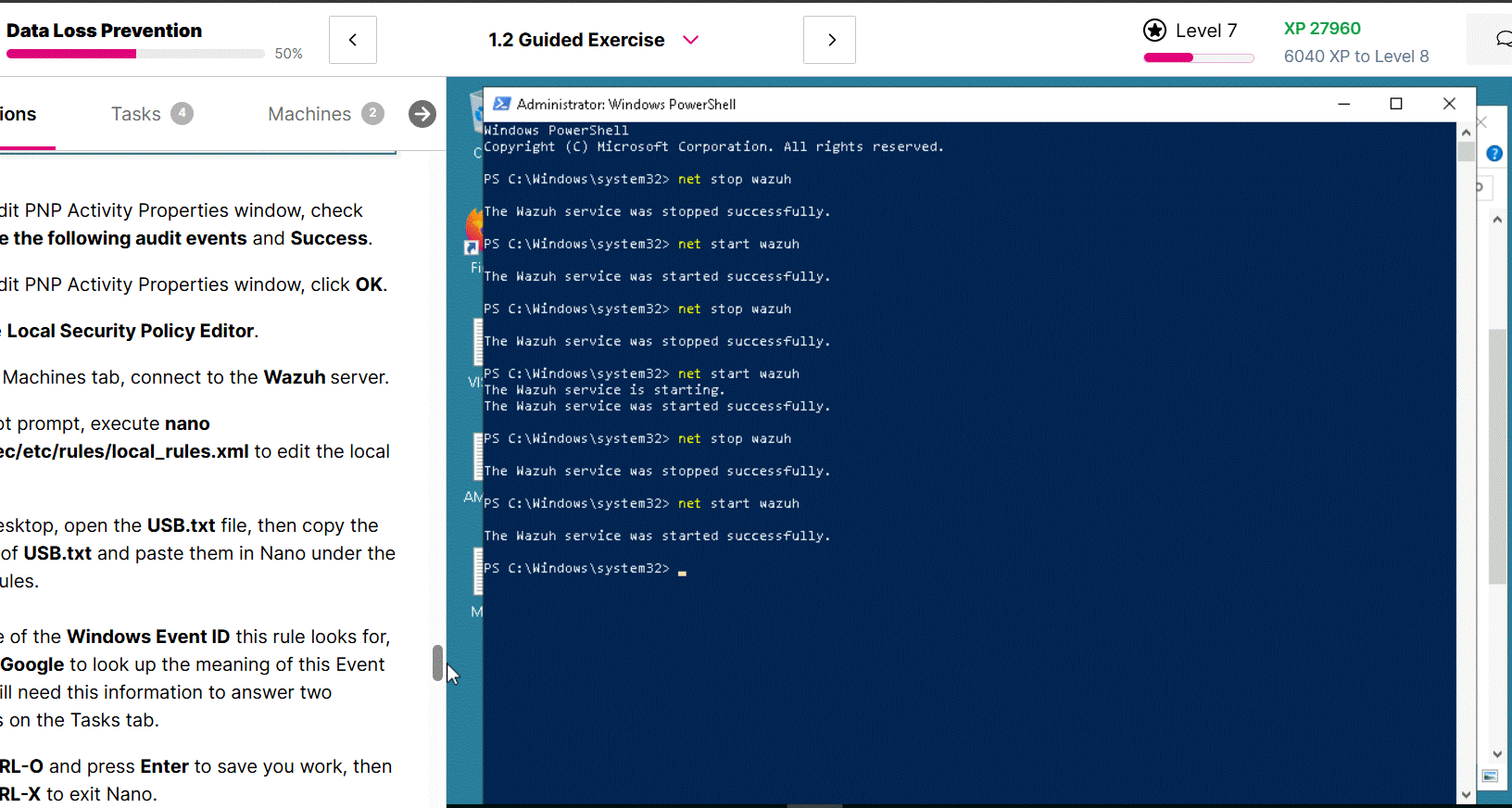Go to the previous lesson arrow
Viewport: 1512px width, 808px height.
[352, 40]
